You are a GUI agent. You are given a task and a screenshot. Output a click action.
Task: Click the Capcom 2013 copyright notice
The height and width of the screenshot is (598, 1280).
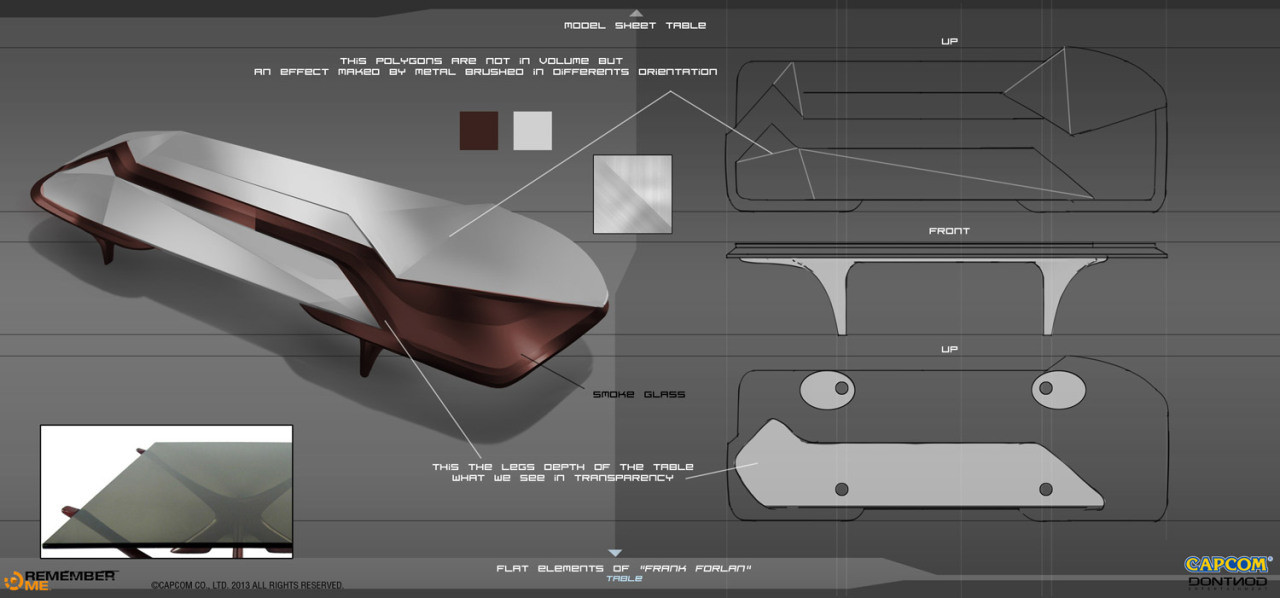click(247, 585)
